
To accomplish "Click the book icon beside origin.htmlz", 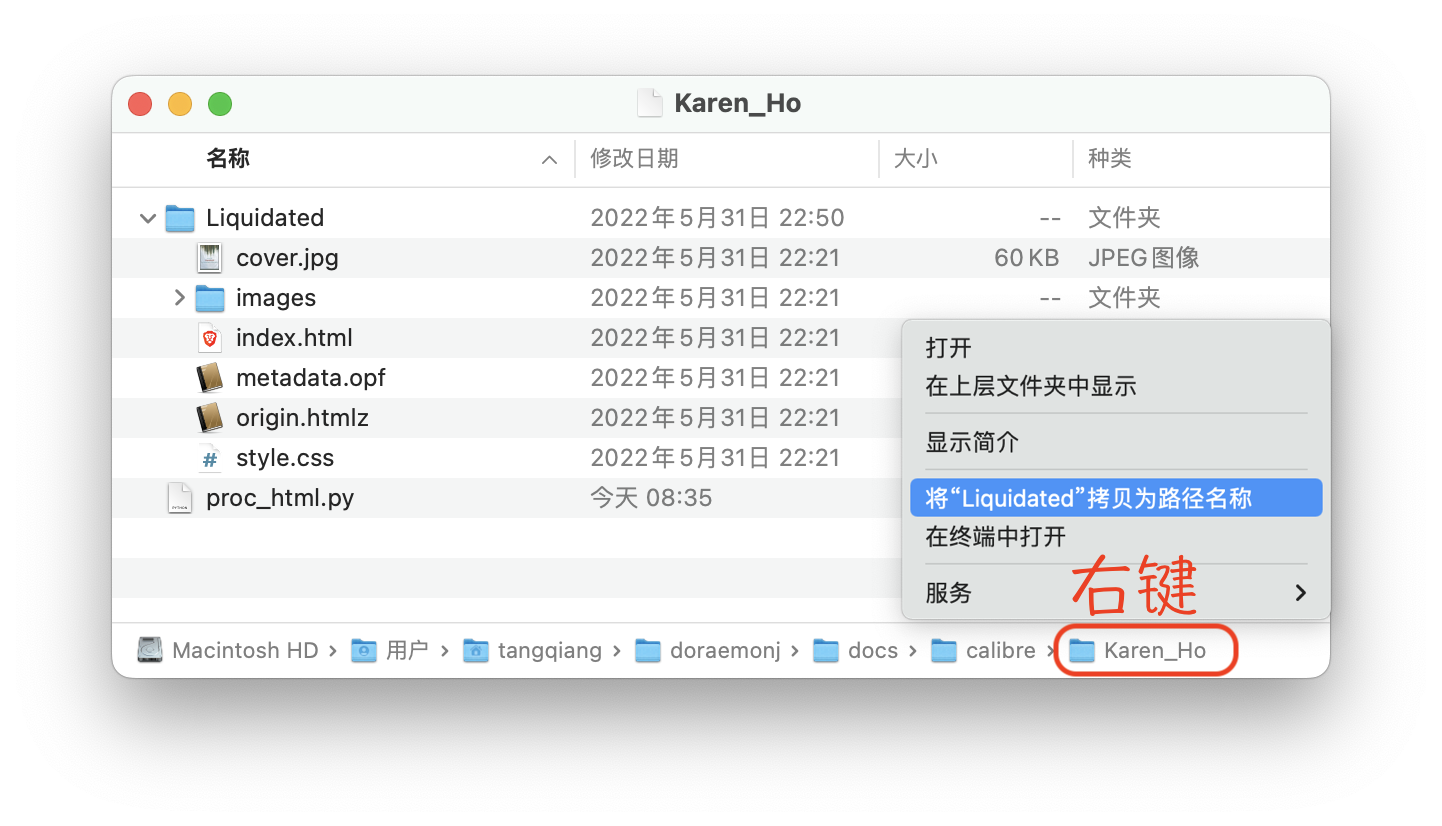I will (x=209, y=417).
